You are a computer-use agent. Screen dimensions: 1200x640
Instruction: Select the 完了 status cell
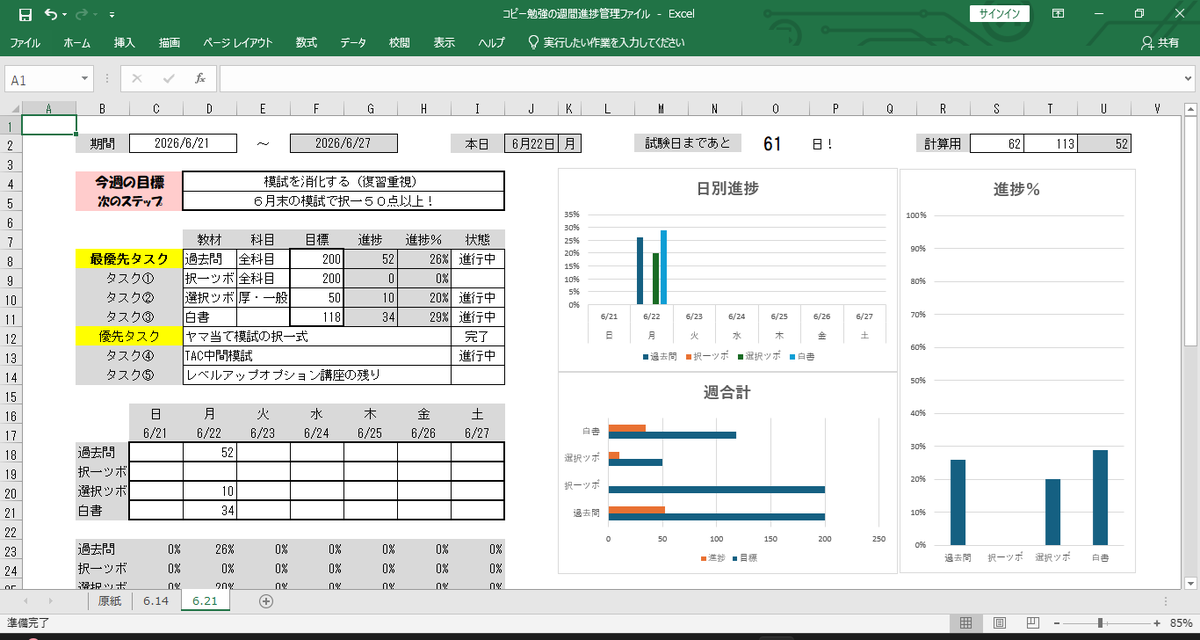coord(477,337)
